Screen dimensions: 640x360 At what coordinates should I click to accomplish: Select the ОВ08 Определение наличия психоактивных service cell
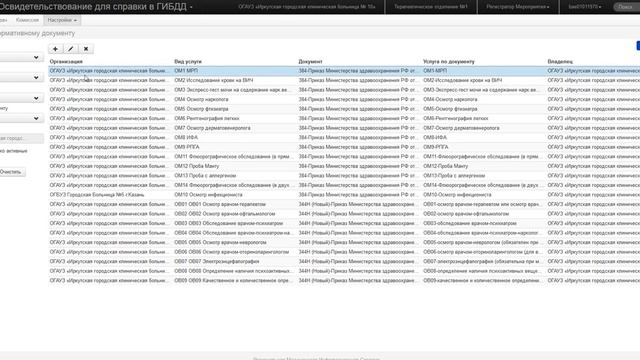click(x=234, y=271)
